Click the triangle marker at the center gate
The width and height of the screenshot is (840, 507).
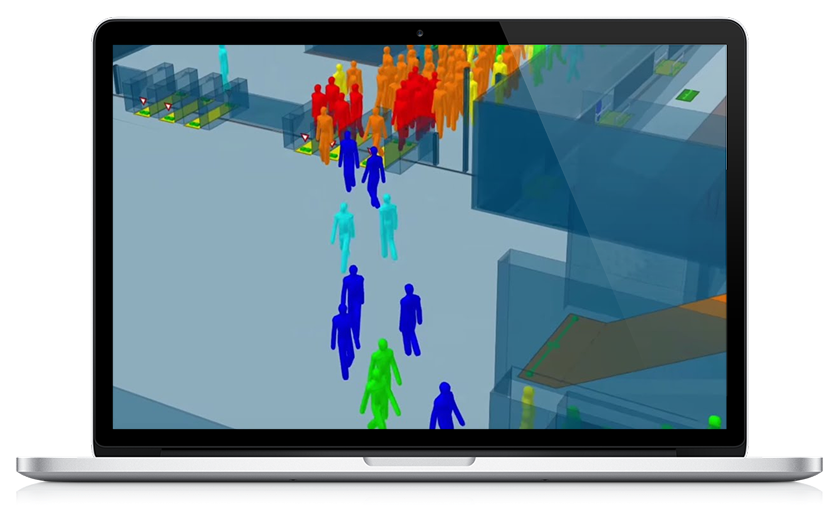tap(306, 137)
